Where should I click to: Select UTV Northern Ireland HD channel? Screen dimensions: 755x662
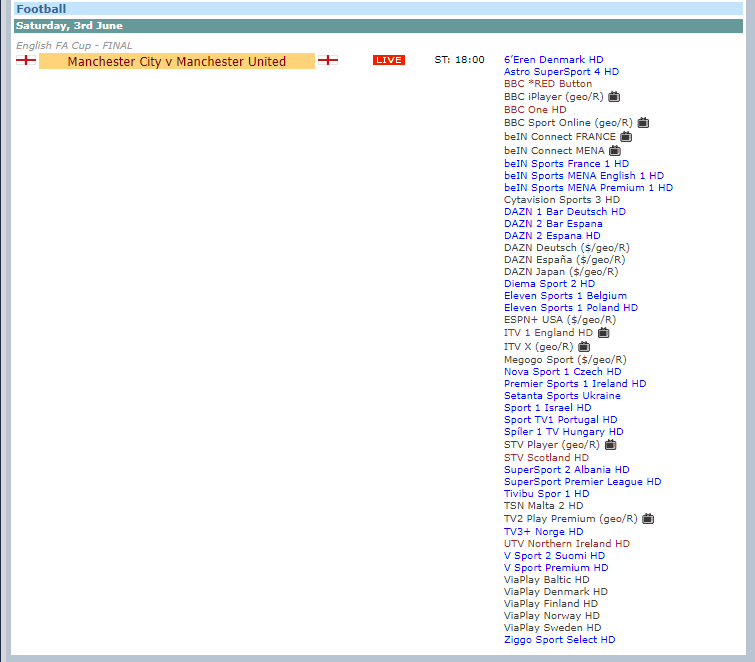(567, 544)
